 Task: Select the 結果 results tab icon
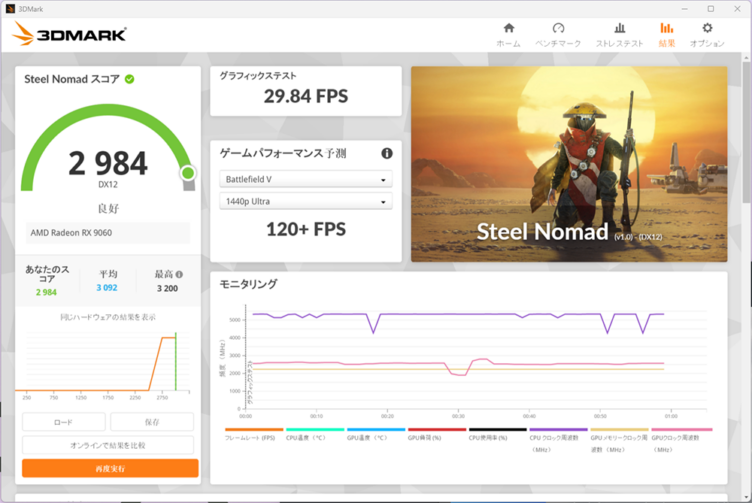tap(667, 28)
